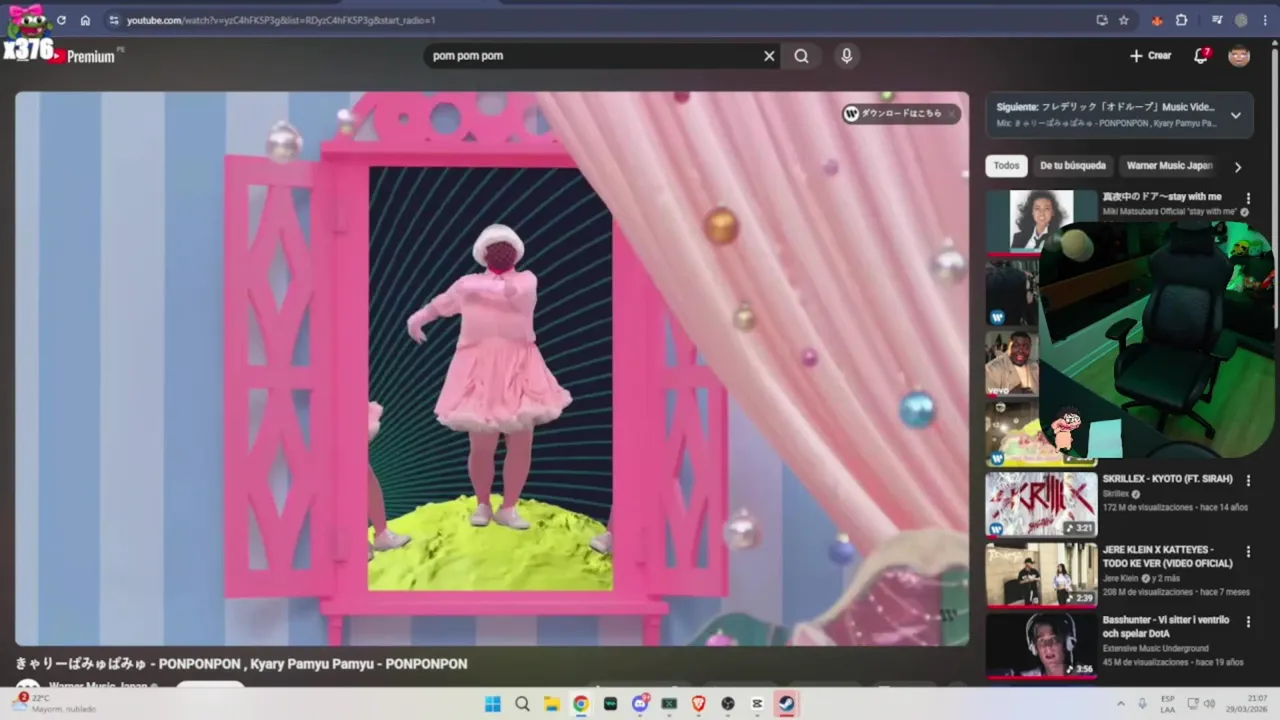Select the Todos filter chip
Screen dimensions: 1280x720
click(x=1006, y=166)
